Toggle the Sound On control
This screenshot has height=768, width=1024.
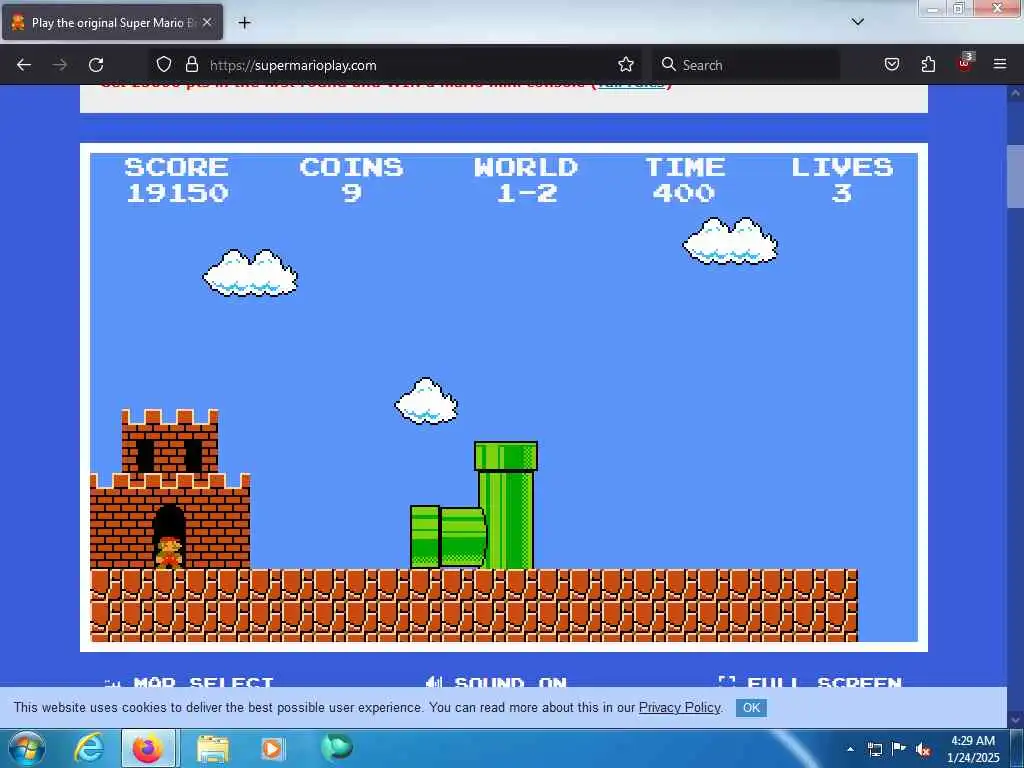pyautogui.click(x=496, y=682)
